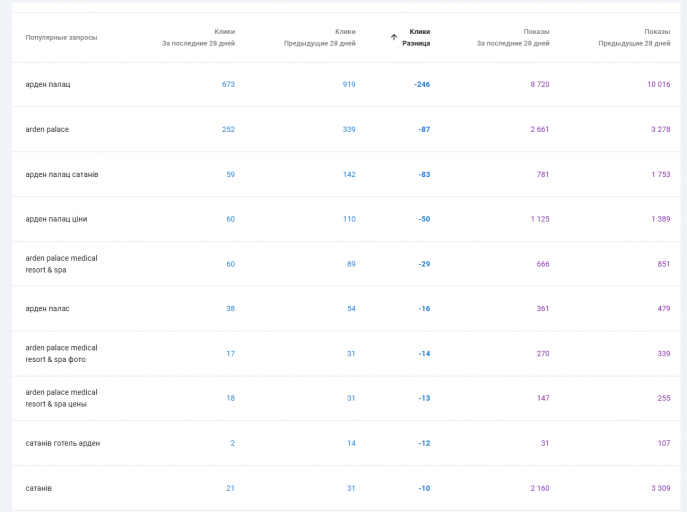The image size is (687, 512).
Task: Select the арден палац ціни query
Action: point(56,219)
